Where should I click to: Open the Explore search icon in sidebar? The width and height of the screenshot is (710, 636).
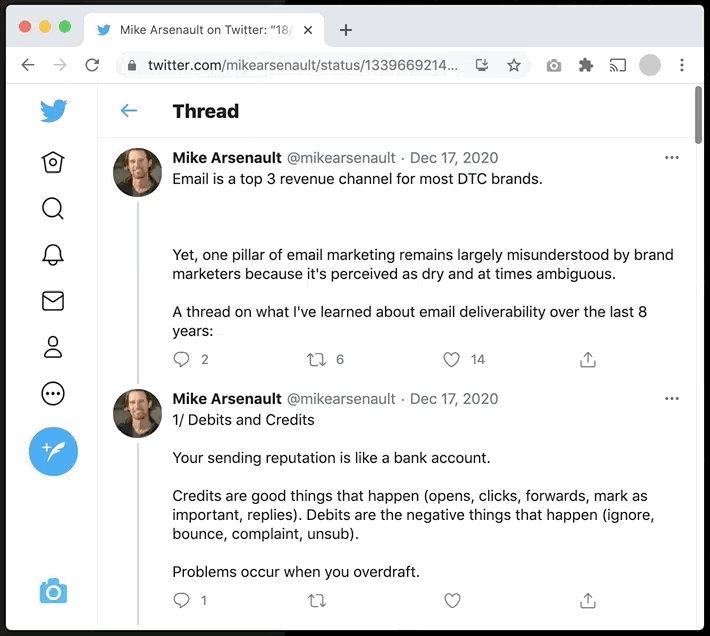53,209
